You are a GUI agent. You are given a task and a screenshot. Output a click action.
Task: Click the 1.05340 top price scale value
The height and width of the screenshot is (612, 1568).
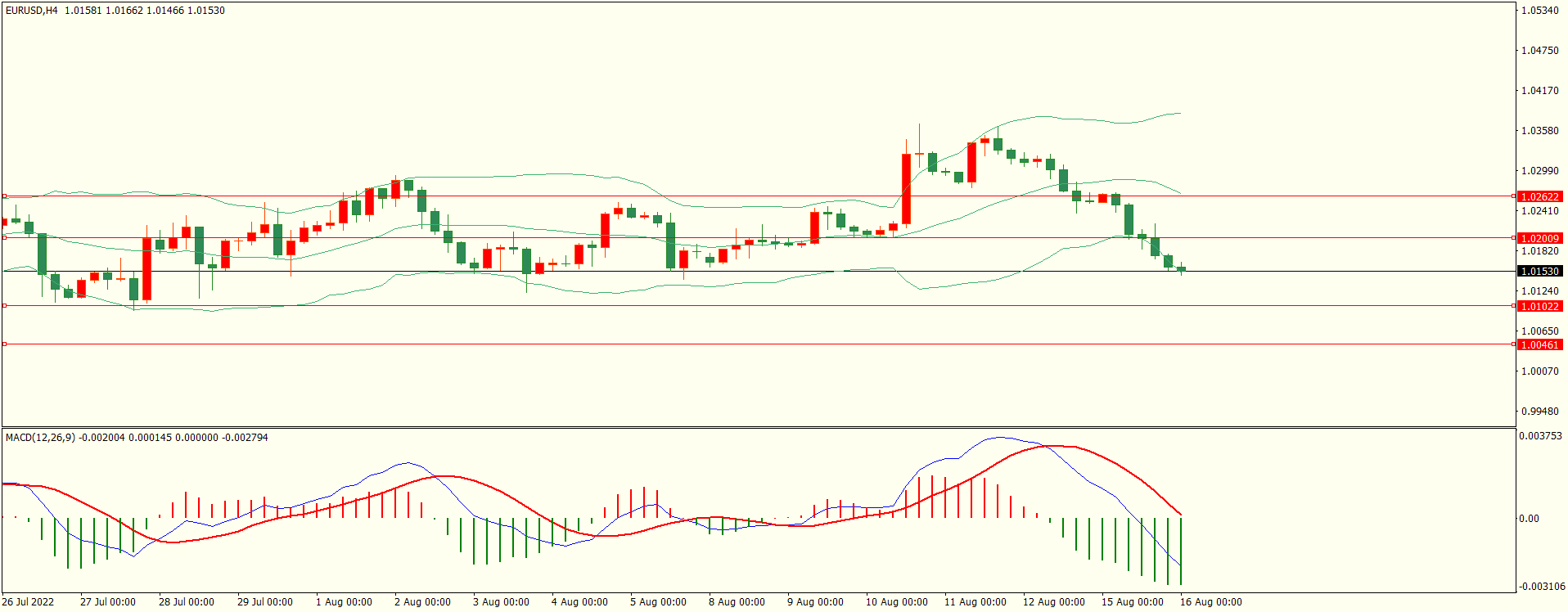(x=1539, y=11)
